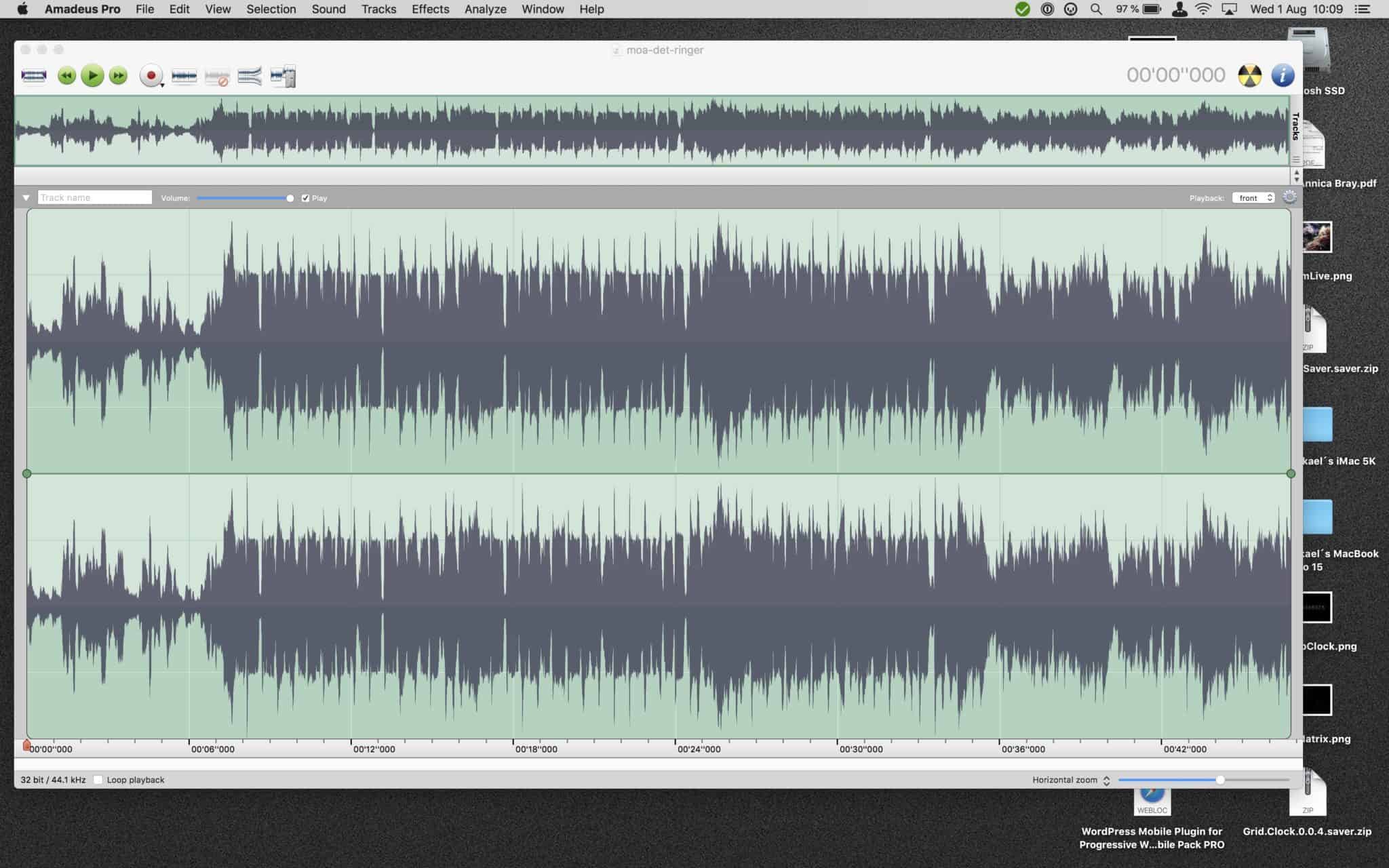Click the red playhead marker at 00'00''000
The height and width of the screenshot is (868, 1389).
coord(26,745)
